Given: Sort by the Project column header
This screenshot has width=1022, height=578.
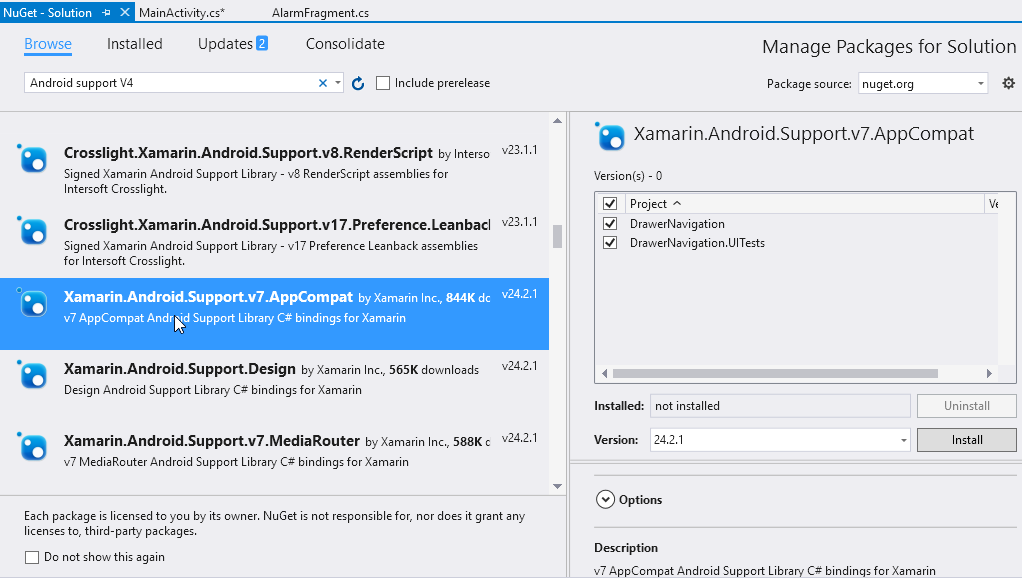Looking at the screenshot, I should 655,203.
